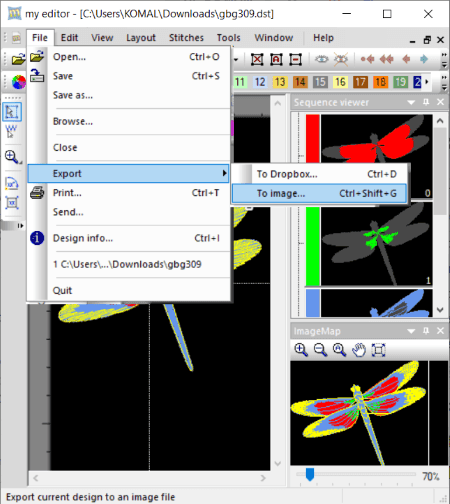Zoom in on the ImageMap panel
The image size is (450, 504).
pyautogui.click(x=301, y=350)
